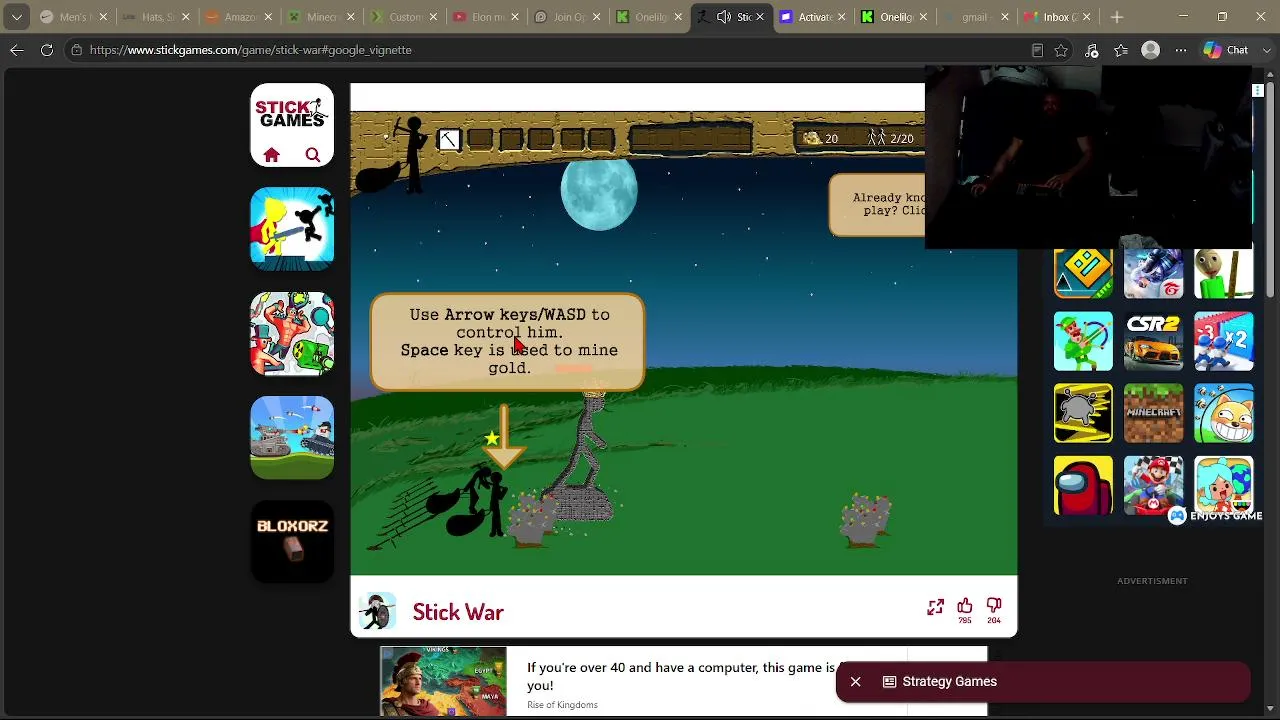This screenshot has width=1280, height=720.
Task: Click the browser back arrow
Action: pyautogui.click(x=17, y=50)
